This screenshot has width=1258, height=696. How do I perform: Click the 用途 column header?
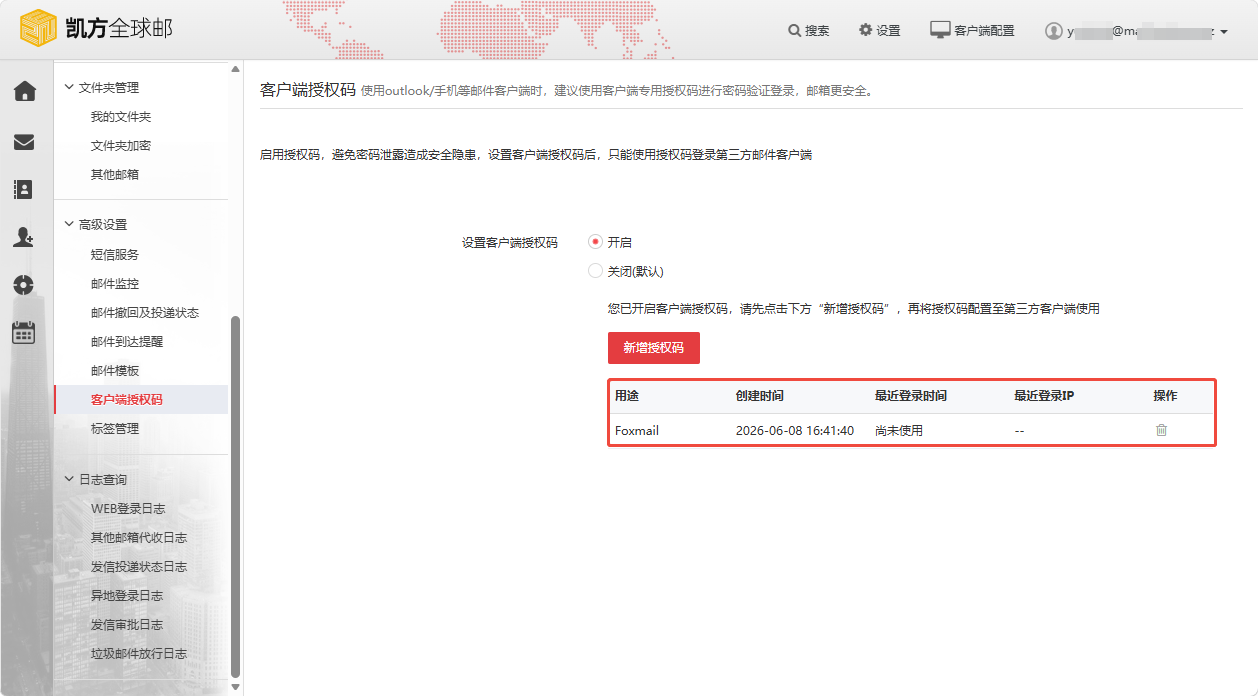(x=627, y=396)
